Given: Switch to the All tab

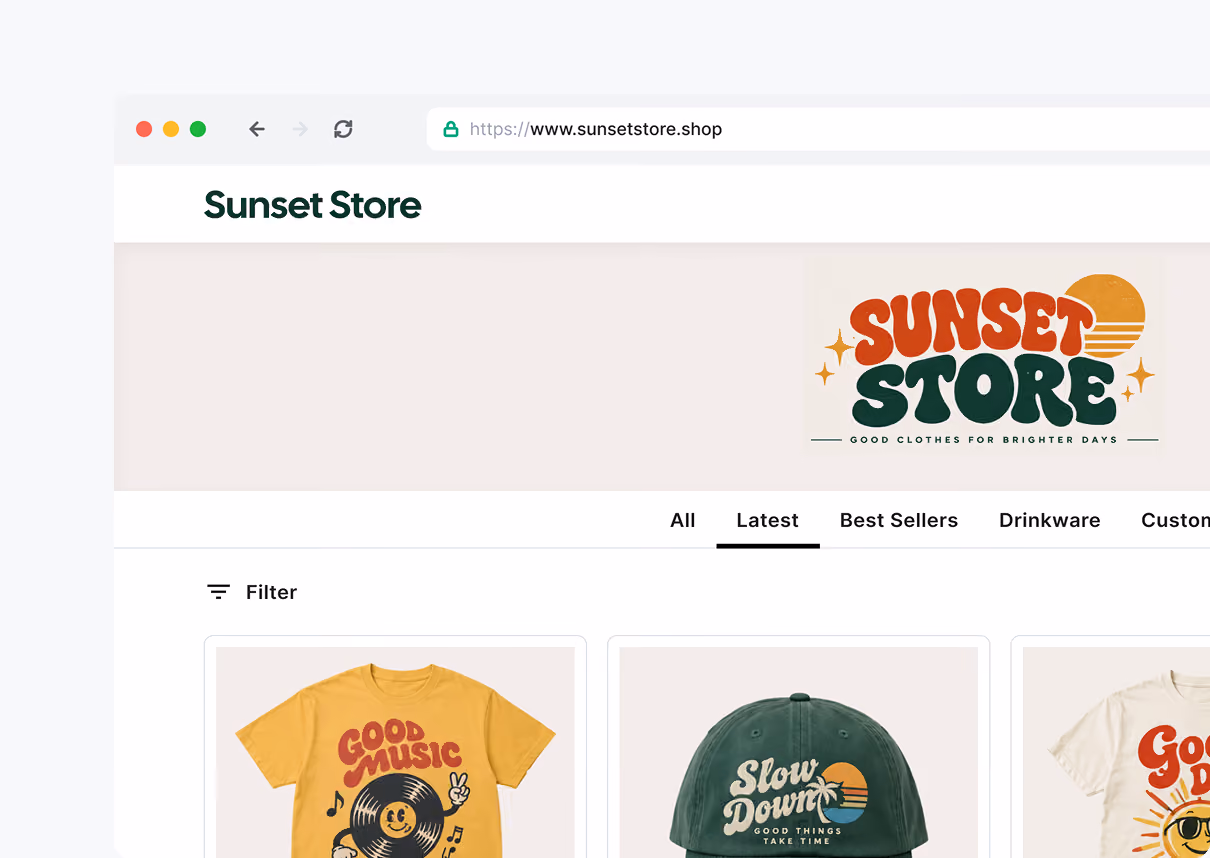Looking at the screenshot, I should coord(683,520).
